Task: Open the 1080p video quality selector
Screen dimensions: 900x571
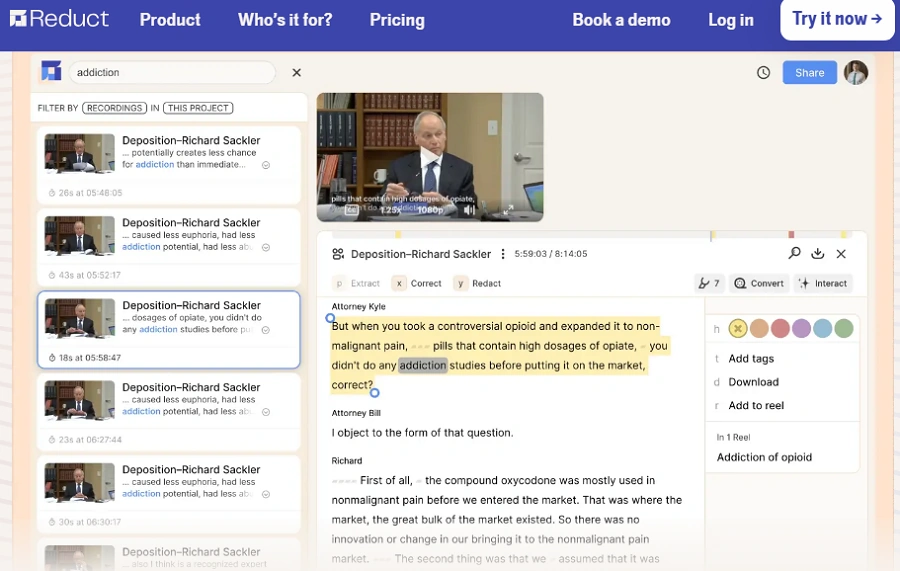Action: [430, 210]
